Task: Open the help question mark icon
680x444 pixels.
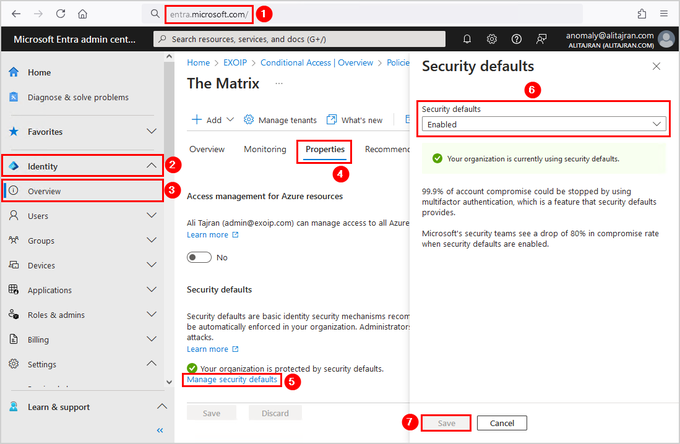Action: (516, 39)
